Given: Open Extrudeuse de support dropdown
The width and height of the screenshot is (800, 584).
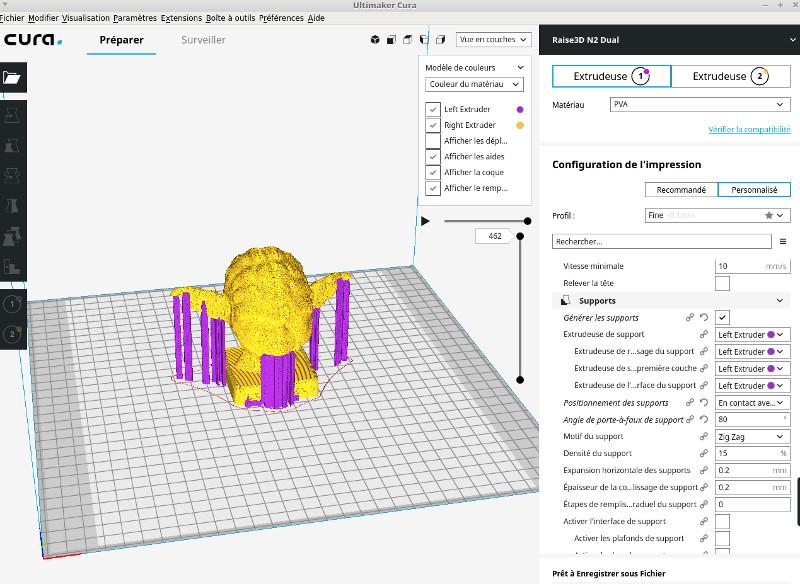Looking at the screenshot, I should click(x=753, y=335).
